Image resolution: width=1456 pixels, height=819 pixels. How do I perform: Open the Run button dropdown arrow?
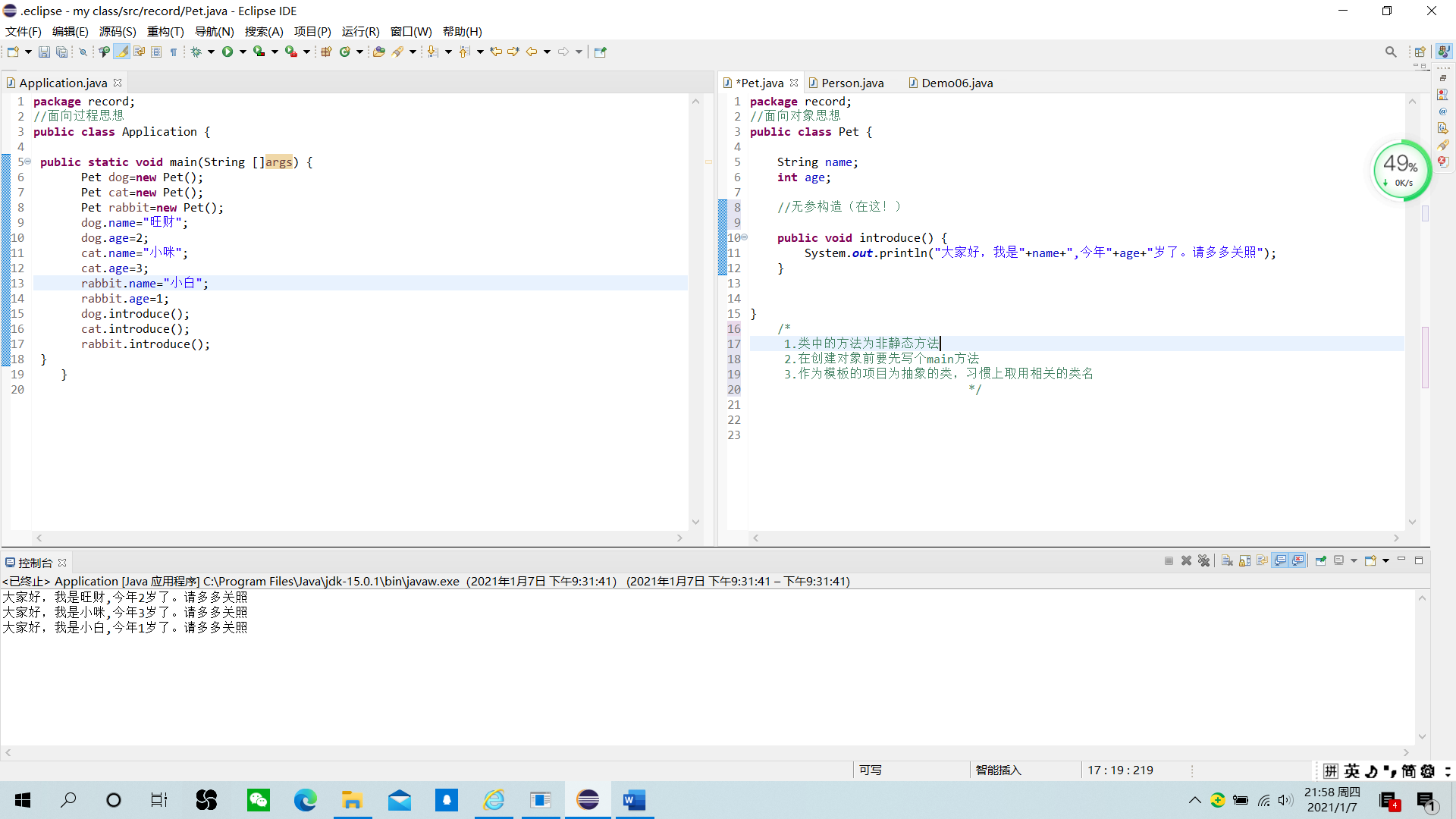pos(243,52)
